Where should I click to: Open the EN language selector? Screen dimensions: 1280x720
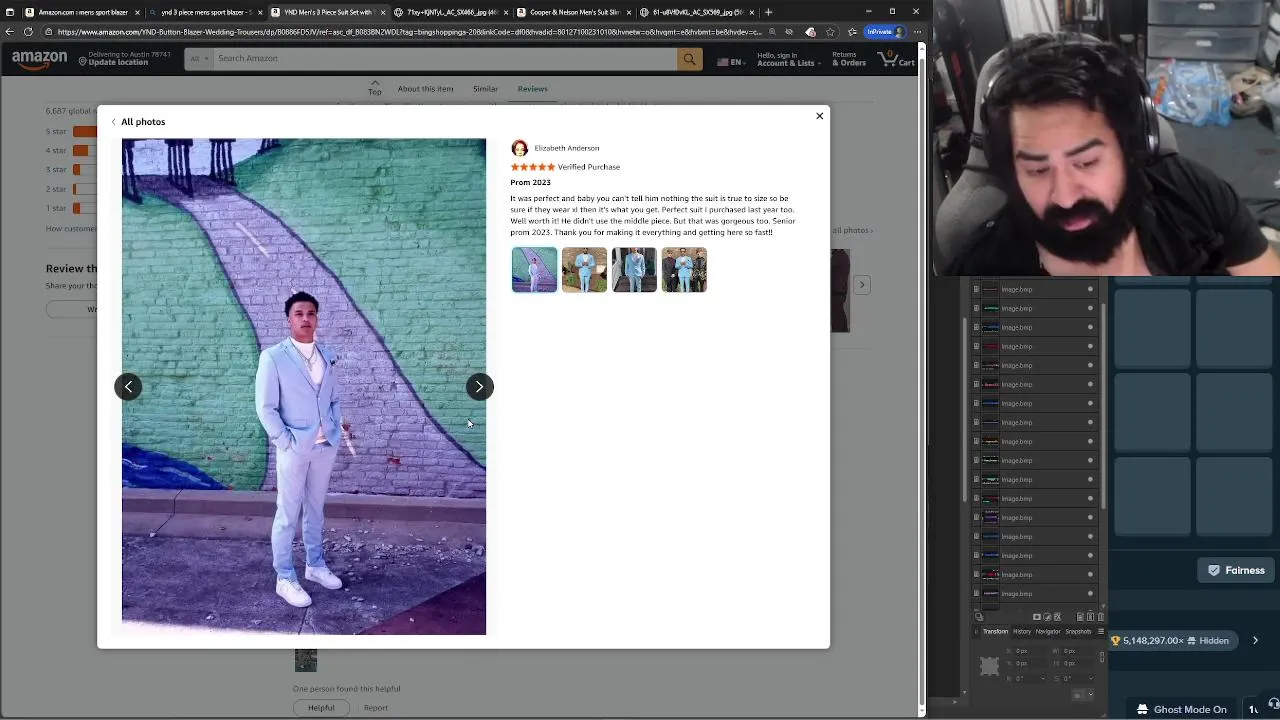pyautogui.click(x=730, y=62)
